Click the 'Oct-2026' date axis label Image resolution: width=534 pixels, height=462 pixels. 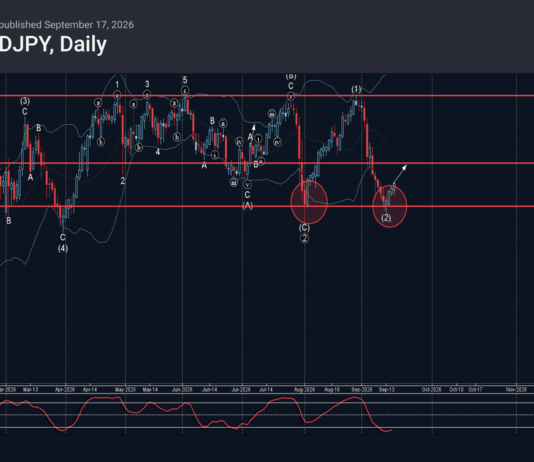click(431, 389)
